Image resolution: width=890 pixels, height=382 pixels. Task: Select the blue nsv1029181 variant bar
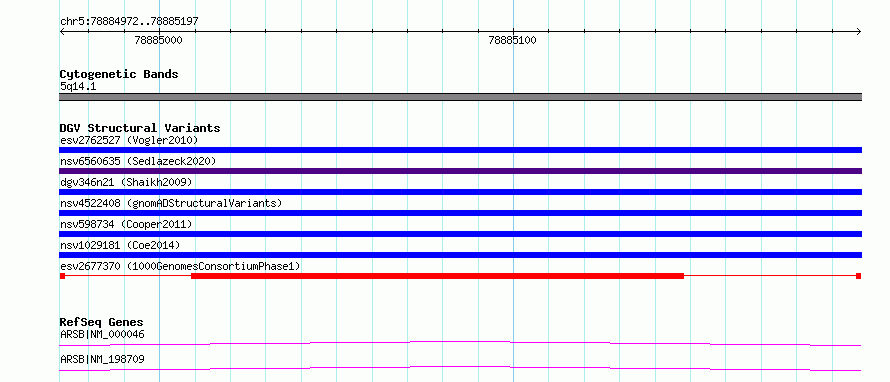coord(460,255)
